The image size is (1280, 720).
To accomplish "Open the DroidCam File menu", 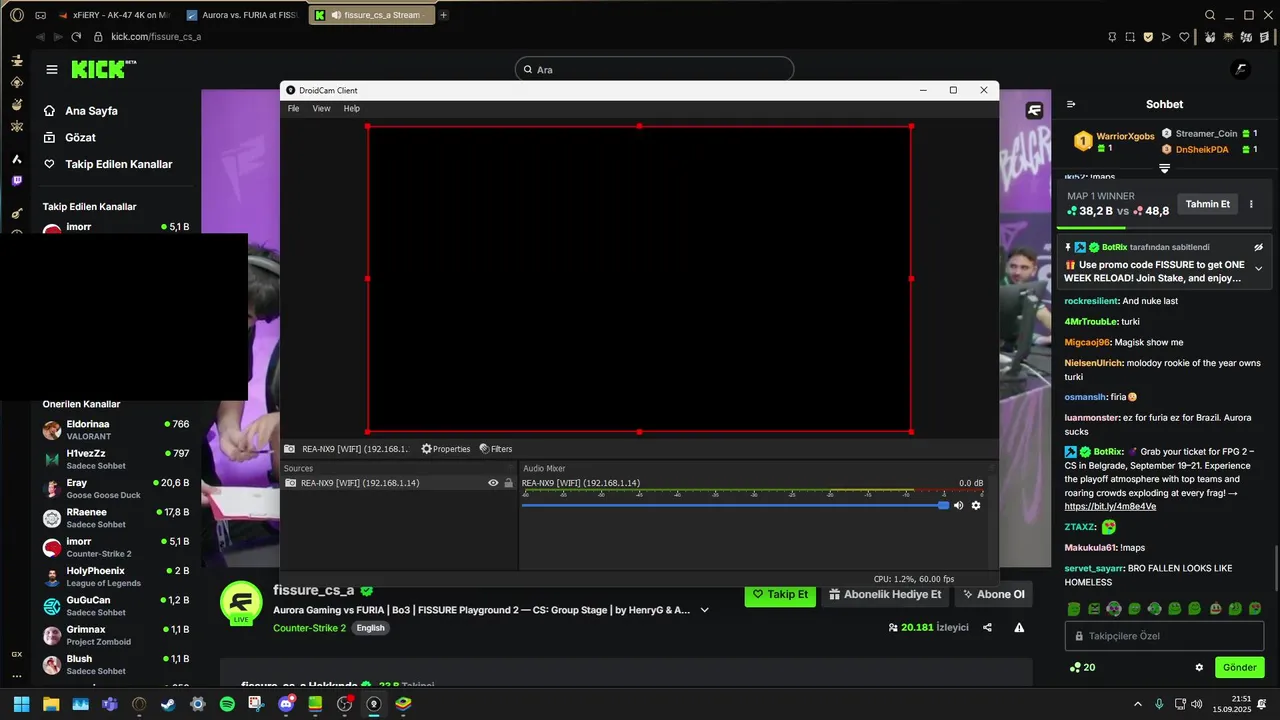I will pyautogui.click(x=293, y=108).
